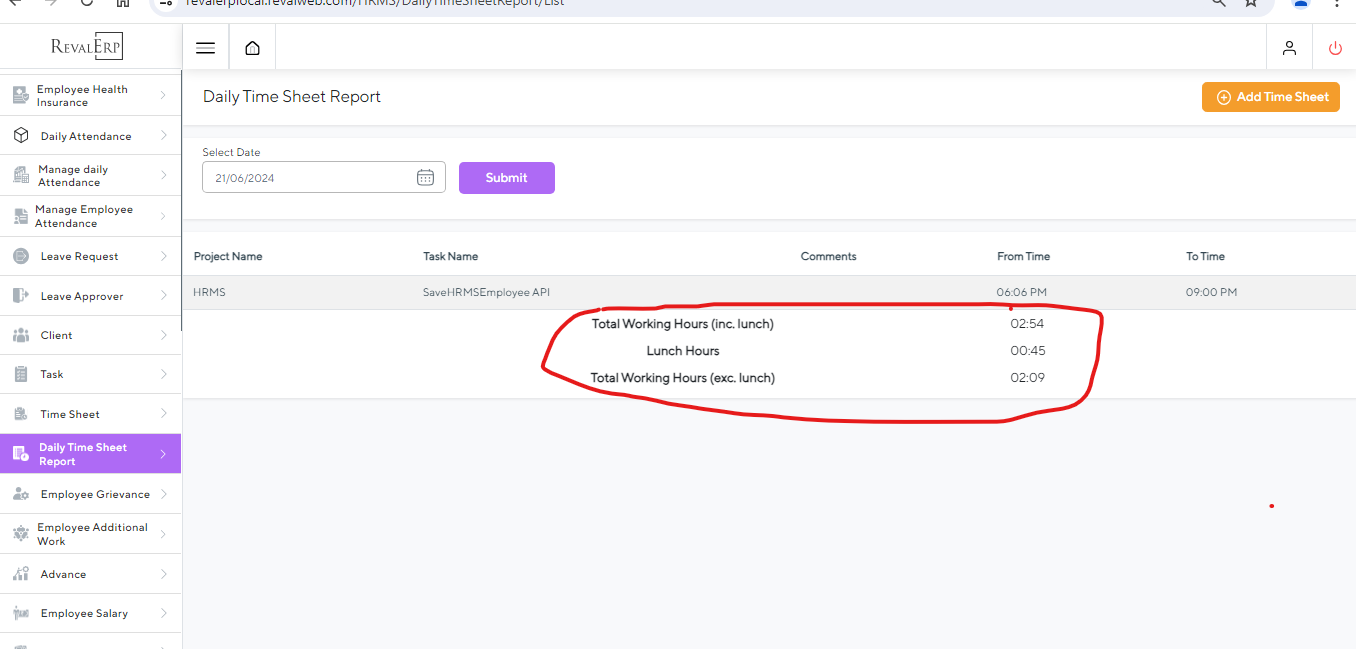Viewport: 1356px width, 649px height.
Task: Expand the Employee Salary chevron
Action: [163, 613]
